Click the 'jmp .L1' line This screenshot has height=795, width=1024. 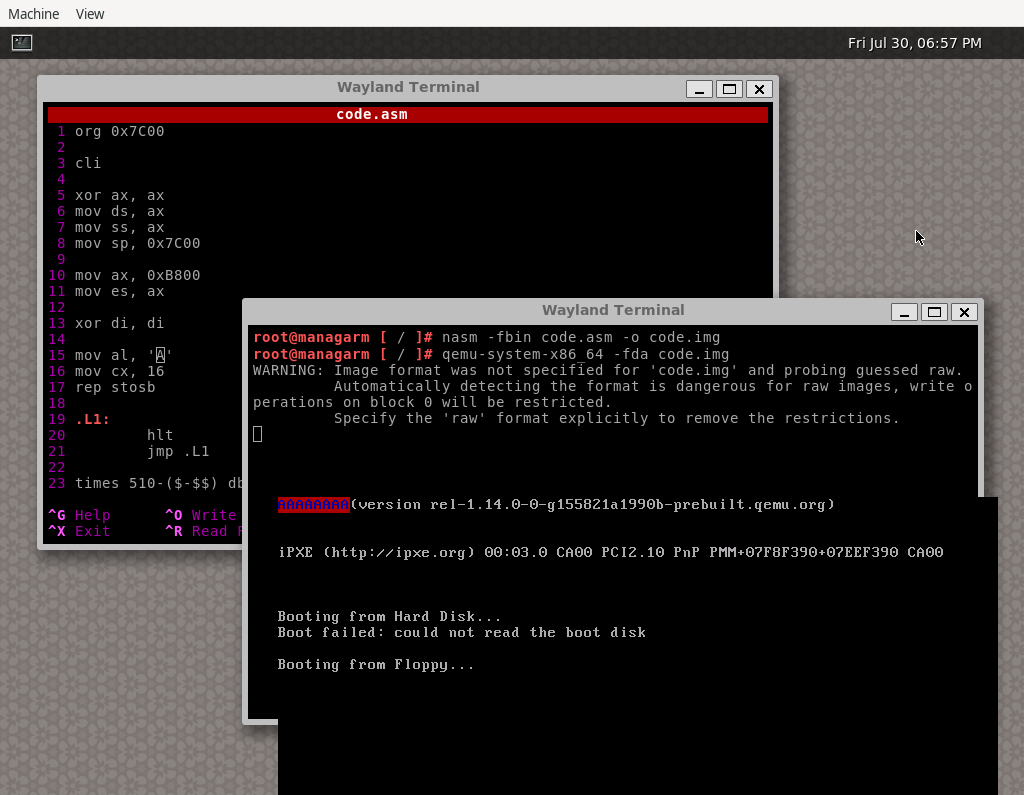click(178, 451)
